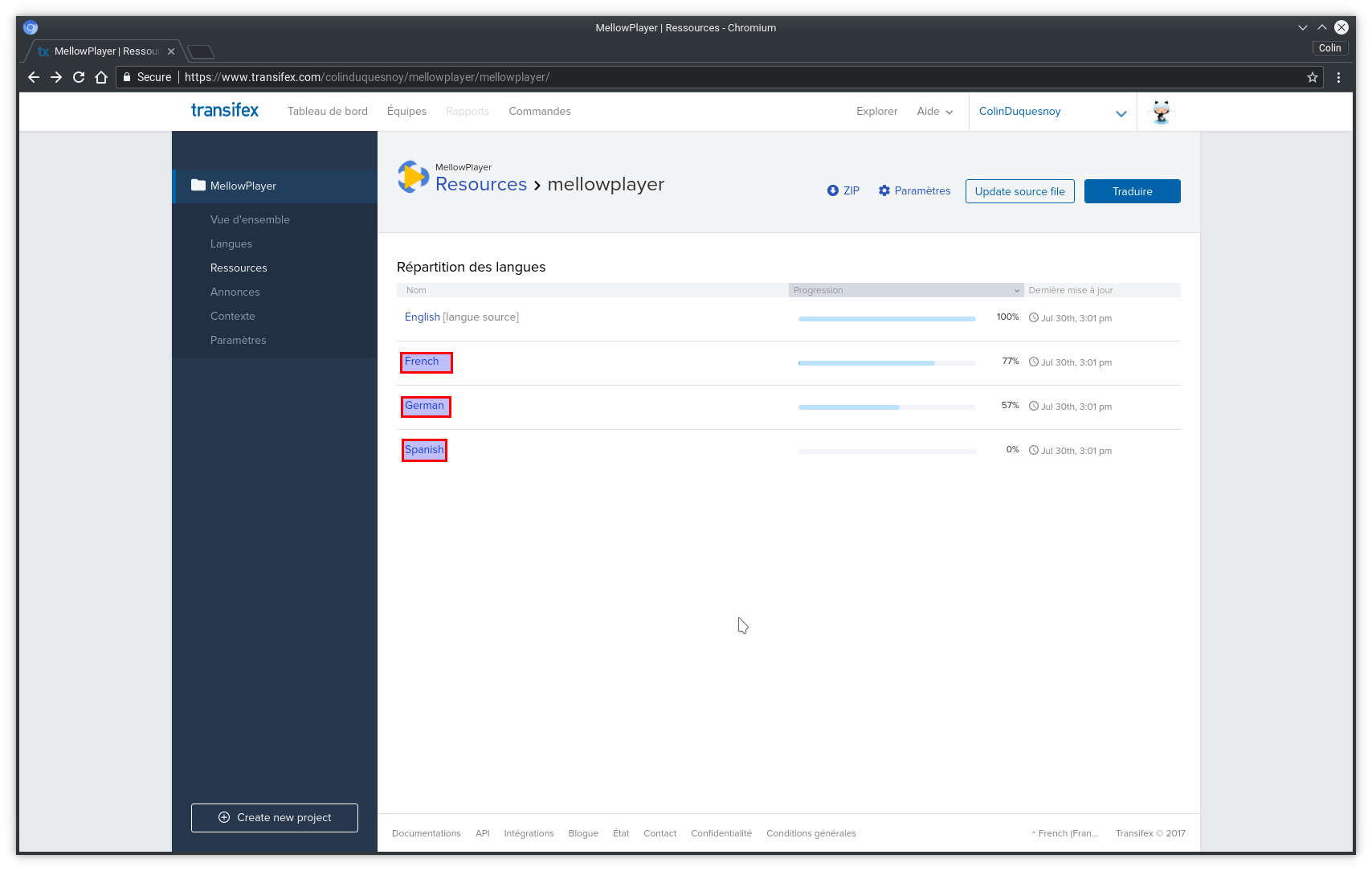Sort by Progression column dropdown

[x=906, y=290]
